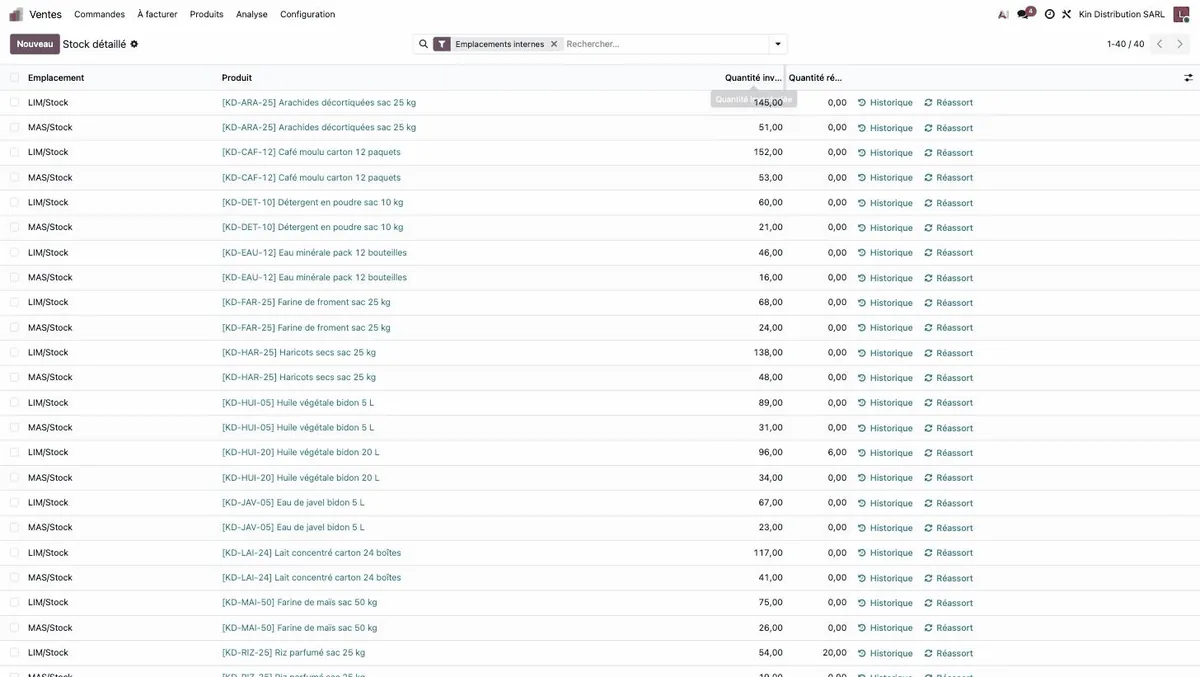Open the Ventes app home icon
Image resolution: width=1200 pixels, height=677 pixels.
[16, 14]
